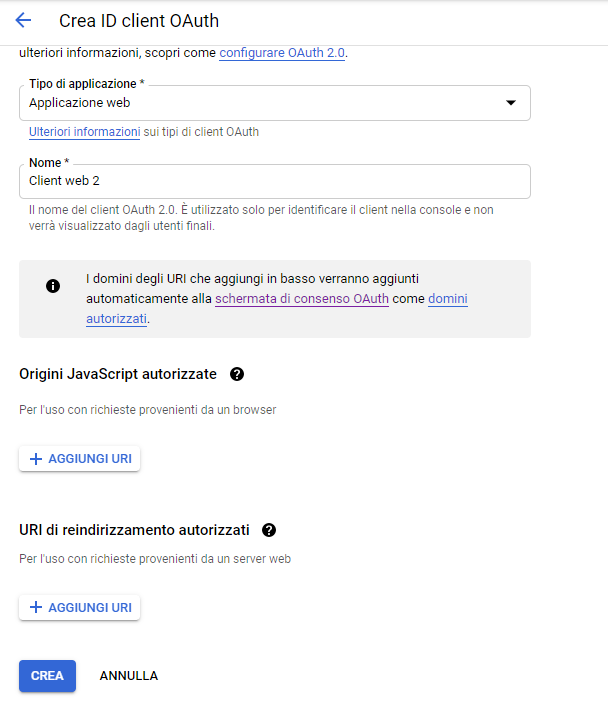Open the configurare OAuth 2.0 link

pos(282,53)
